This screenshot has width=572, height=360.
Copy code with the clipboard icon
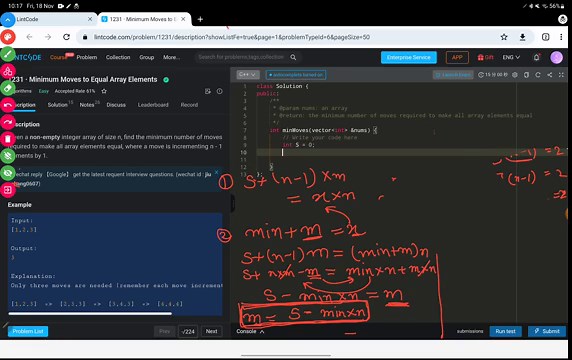click(x=526, y=75)
